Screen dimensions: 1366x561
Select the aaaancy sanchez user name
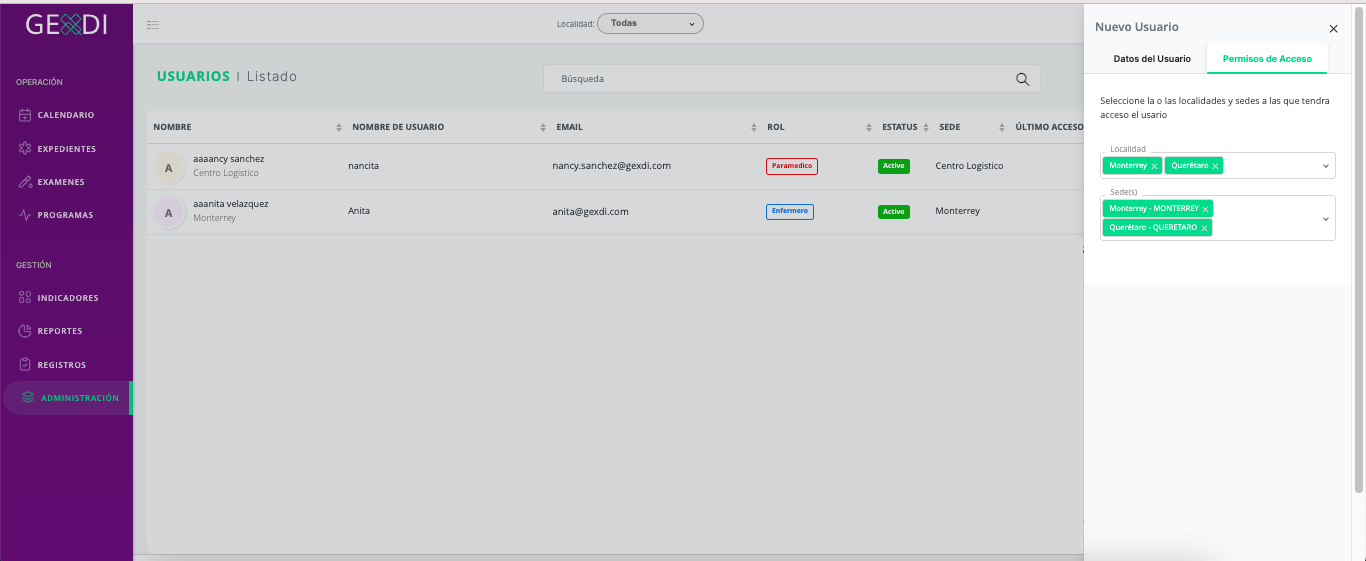(229, 159)
